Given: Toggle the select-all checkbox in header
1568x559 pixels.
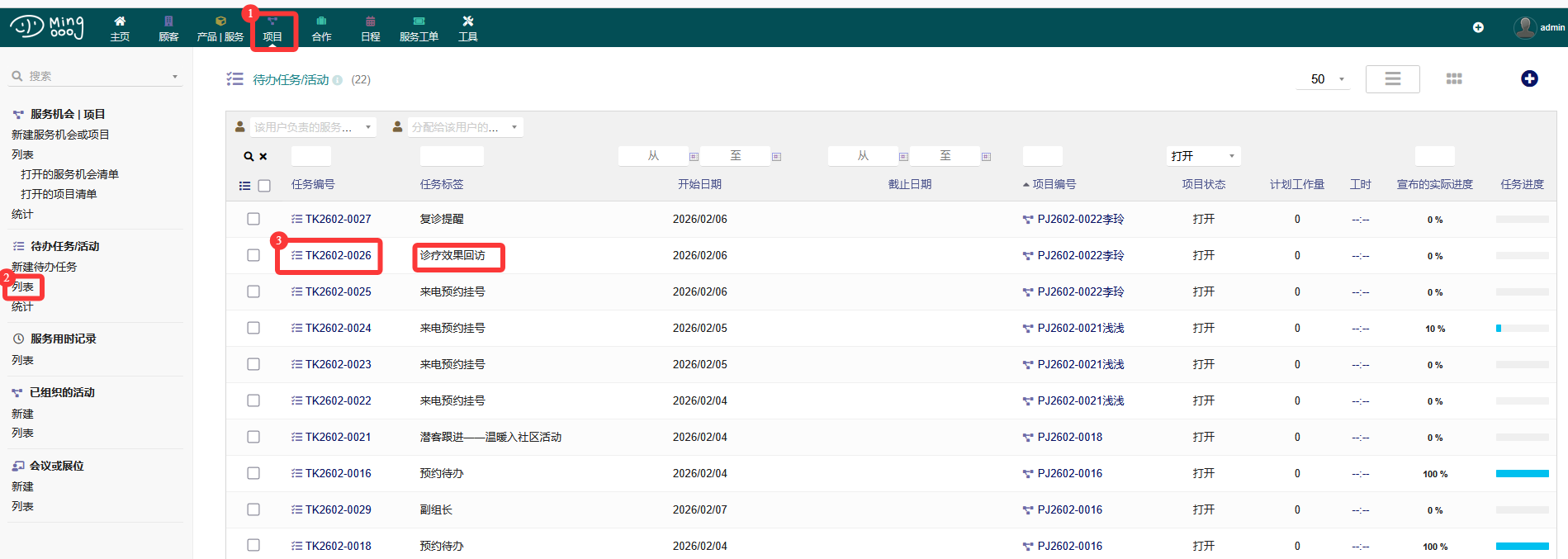Looking at the screenshot, I should pos(264,186).
